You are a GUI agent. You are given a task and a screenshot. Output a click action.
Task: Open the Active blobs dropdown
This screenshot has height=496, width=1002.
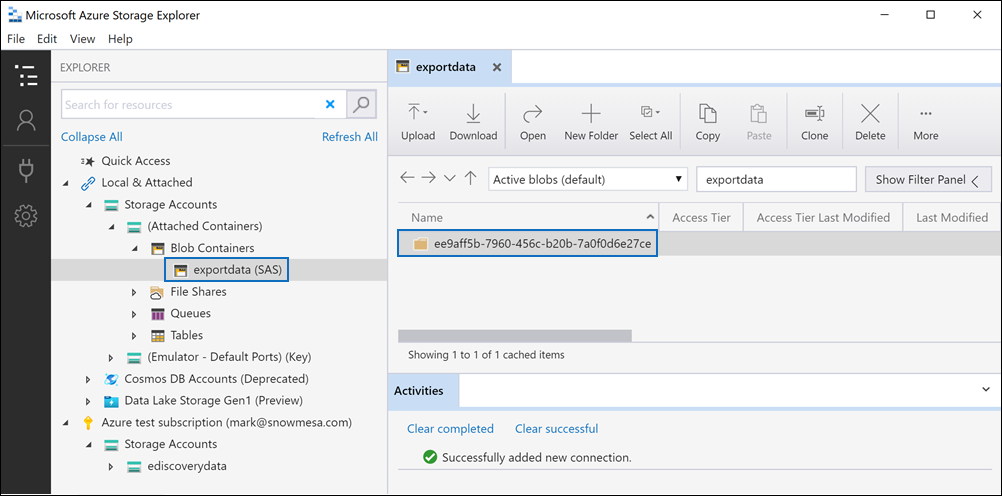pyautogui.click(x=589, y=180)
